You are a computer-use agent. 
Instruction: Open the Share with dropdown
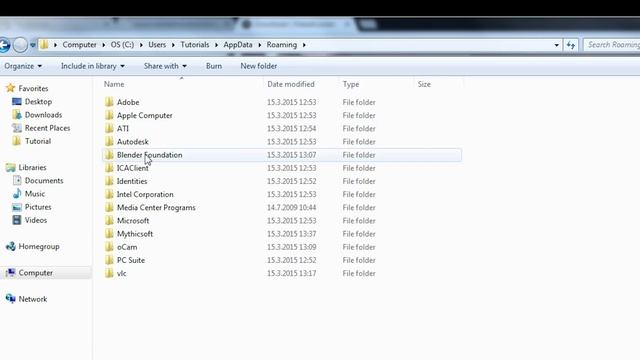(165, 66)
